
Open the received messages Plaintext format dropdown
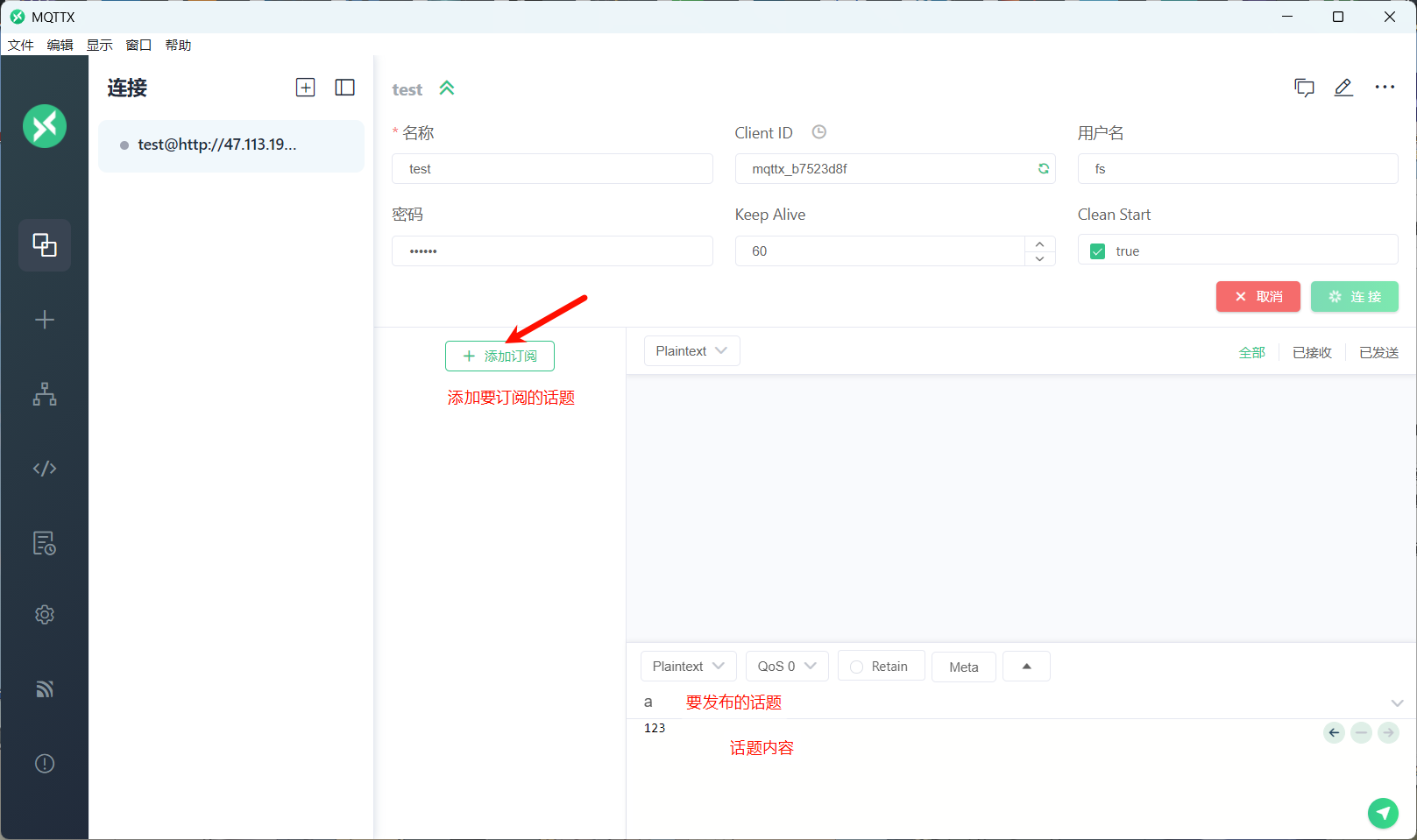point(691,351)
